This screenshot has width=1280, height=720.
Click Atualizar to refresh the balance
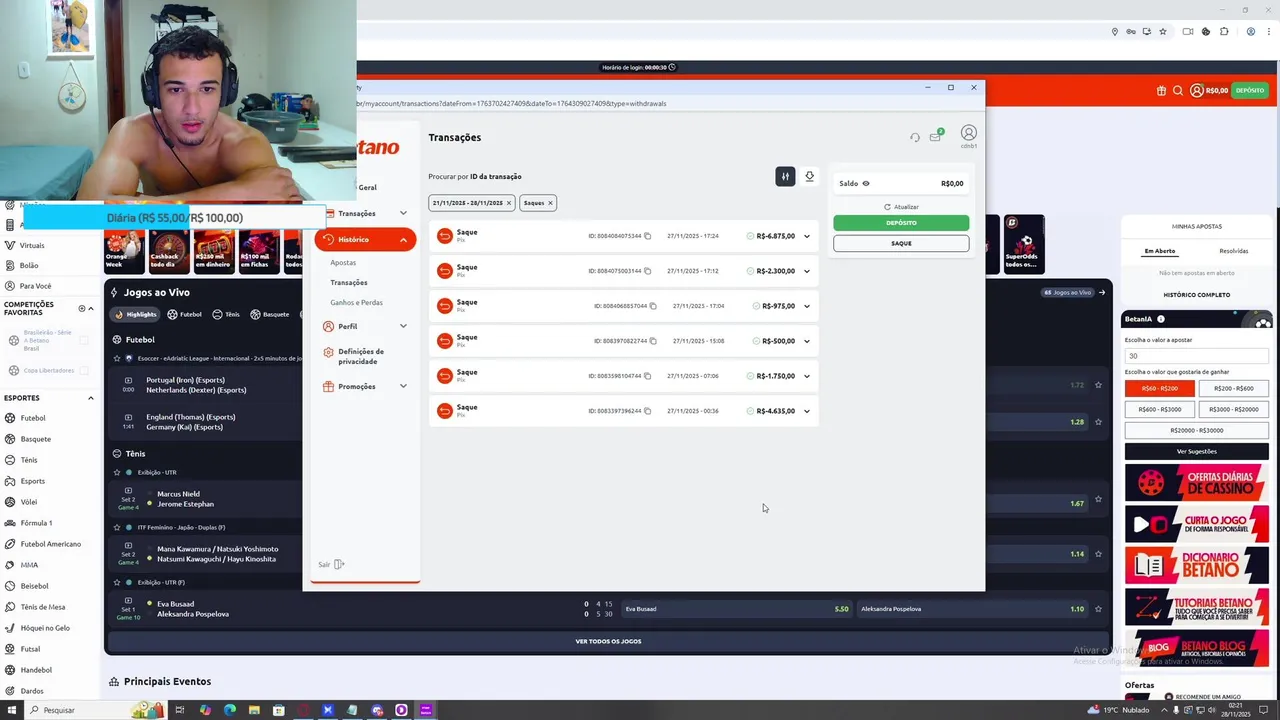coord(901,207)
